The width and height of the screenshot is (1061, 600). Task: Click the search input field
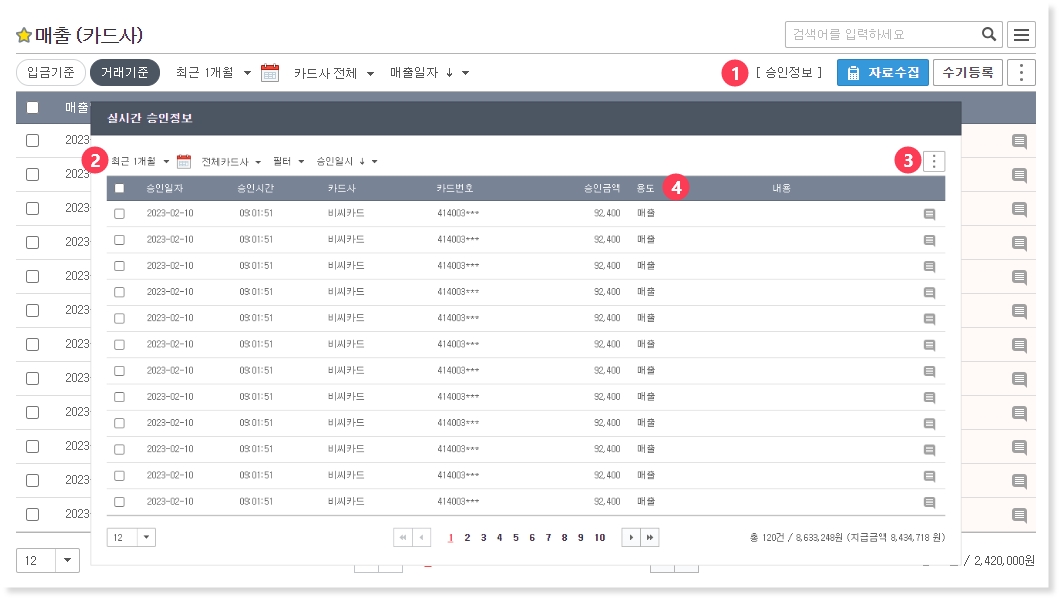point(880,35)
